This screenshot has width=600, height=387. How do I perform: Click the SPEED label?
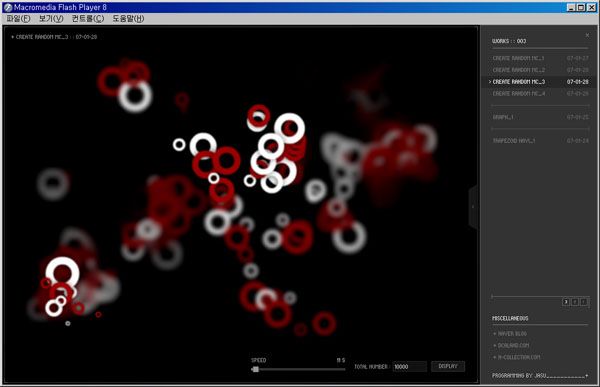259,360
